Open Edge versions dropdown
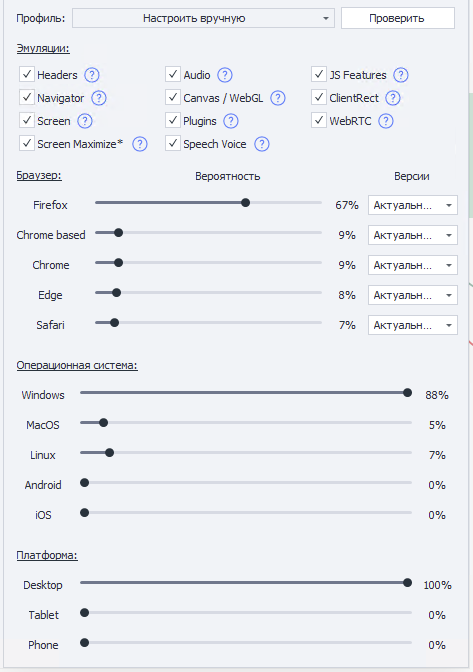The height and width of the screenshot is (672, 473). 413,295
